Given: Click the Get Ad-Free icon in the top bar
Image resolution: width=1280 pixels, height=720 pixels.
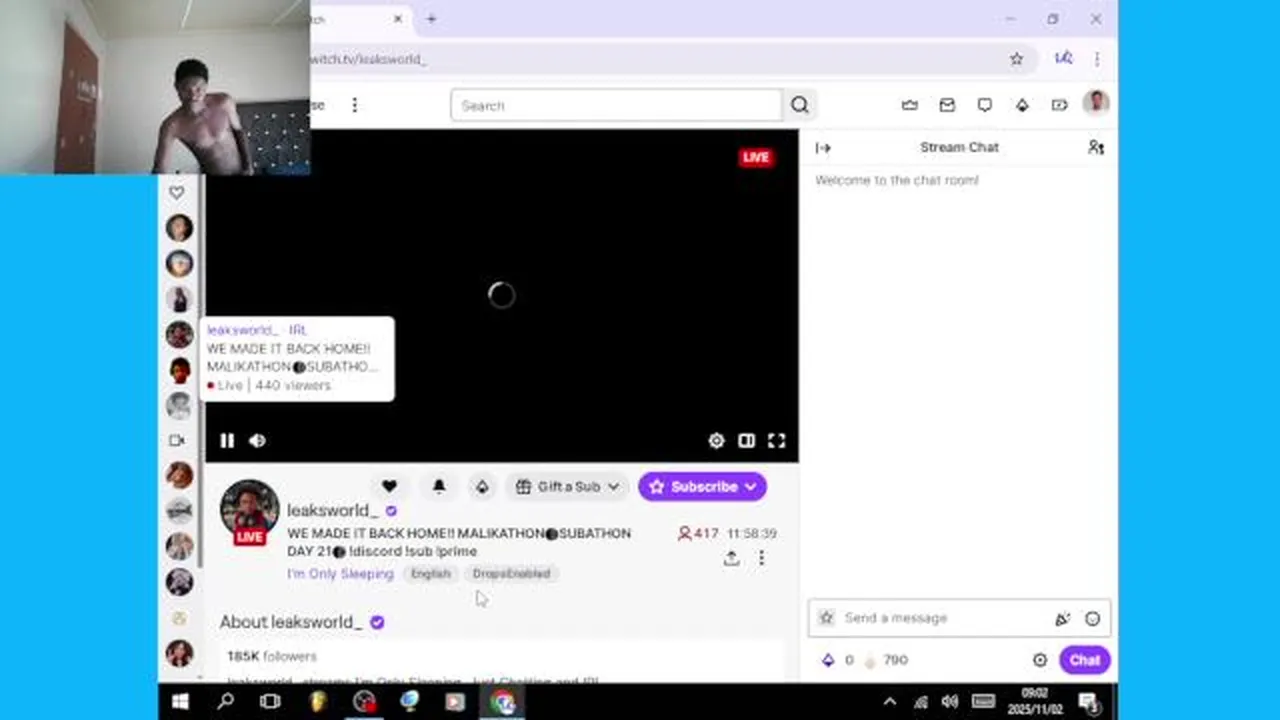Looking at the screenshot, I should click(x=1059, y=105).
